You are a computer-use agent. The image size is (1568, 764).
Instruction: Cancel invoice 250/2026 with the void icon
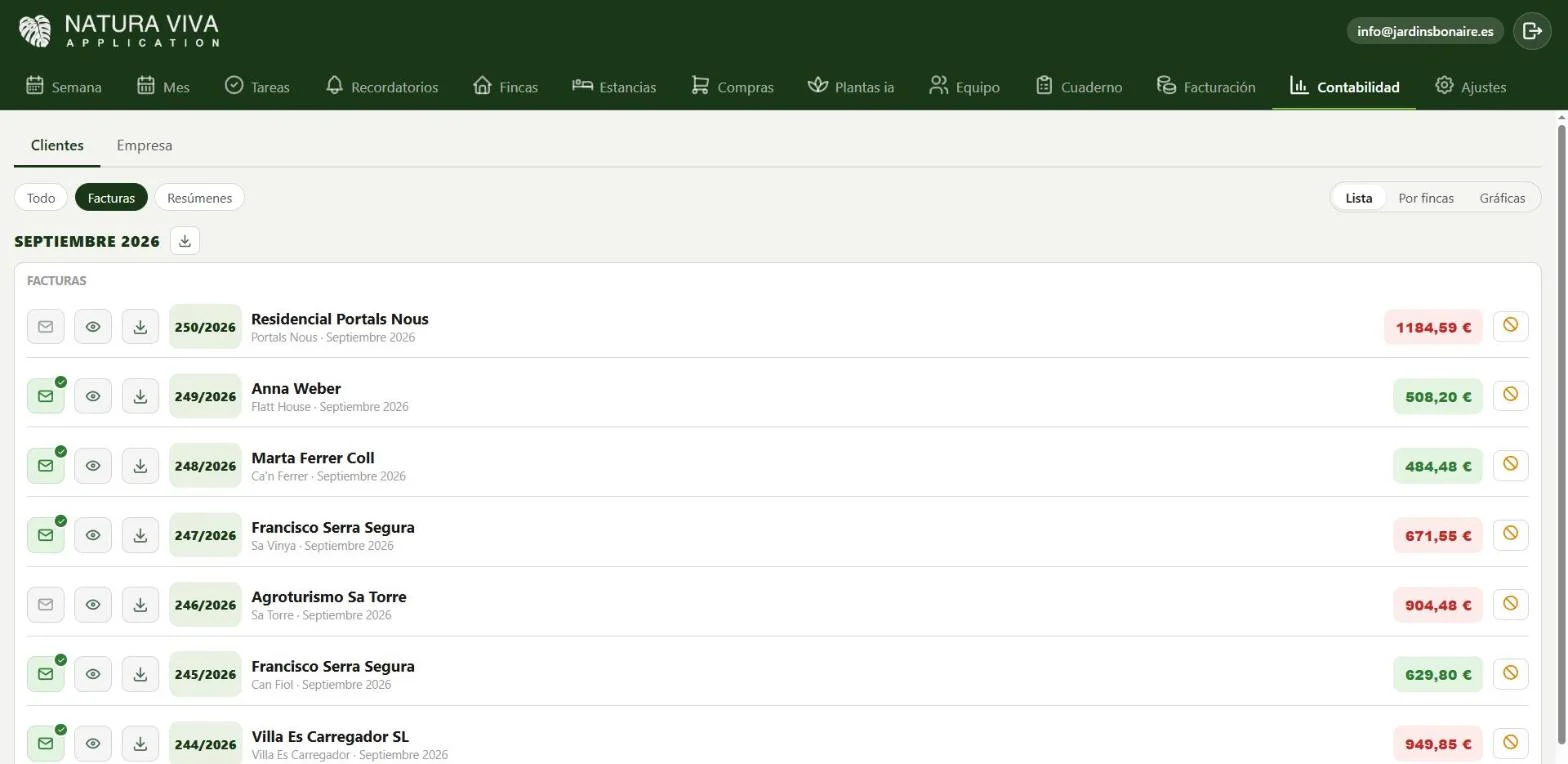pyautogui.click(x=1510, y=326)
